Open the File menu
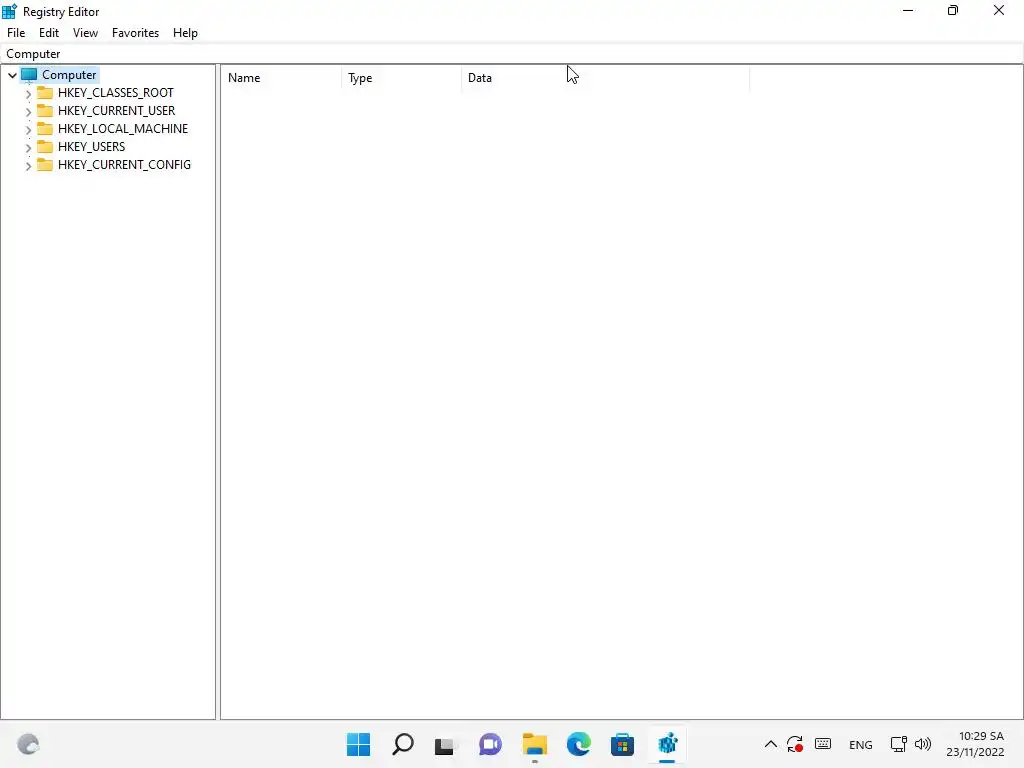Viewport: 1024px width, 768px height. (16, 33)
